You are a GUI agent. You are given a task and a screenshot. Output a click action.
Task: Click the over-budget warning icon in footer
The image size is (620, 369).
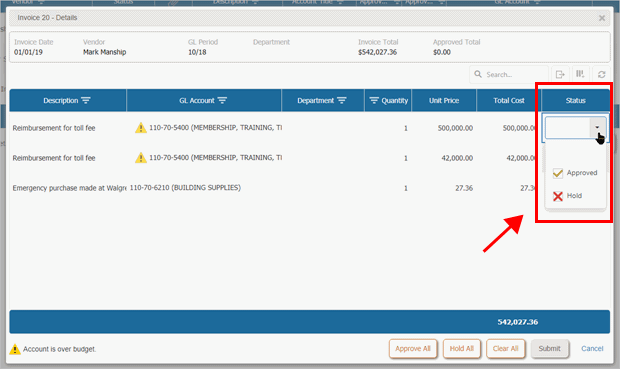tap(15, 349)
